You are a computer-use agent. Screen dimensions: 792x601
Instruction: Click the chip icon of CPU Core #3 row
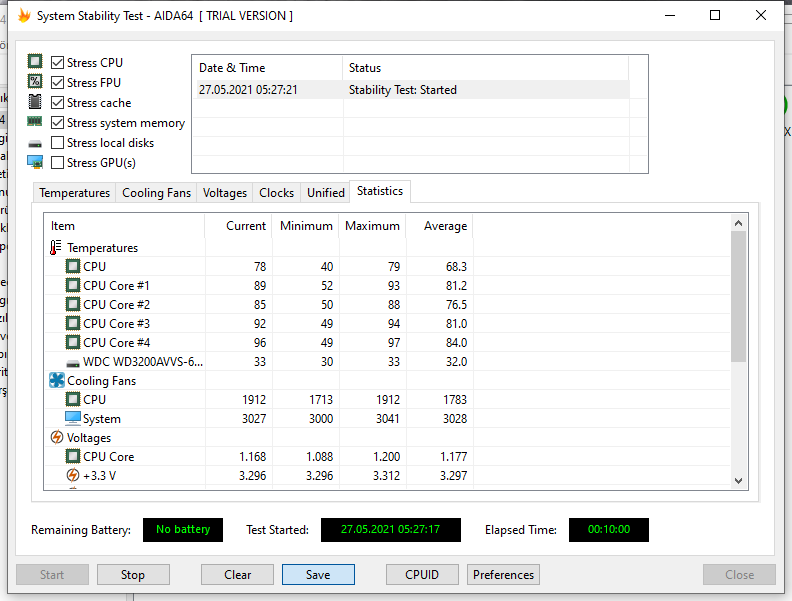[x=73, y=323]
